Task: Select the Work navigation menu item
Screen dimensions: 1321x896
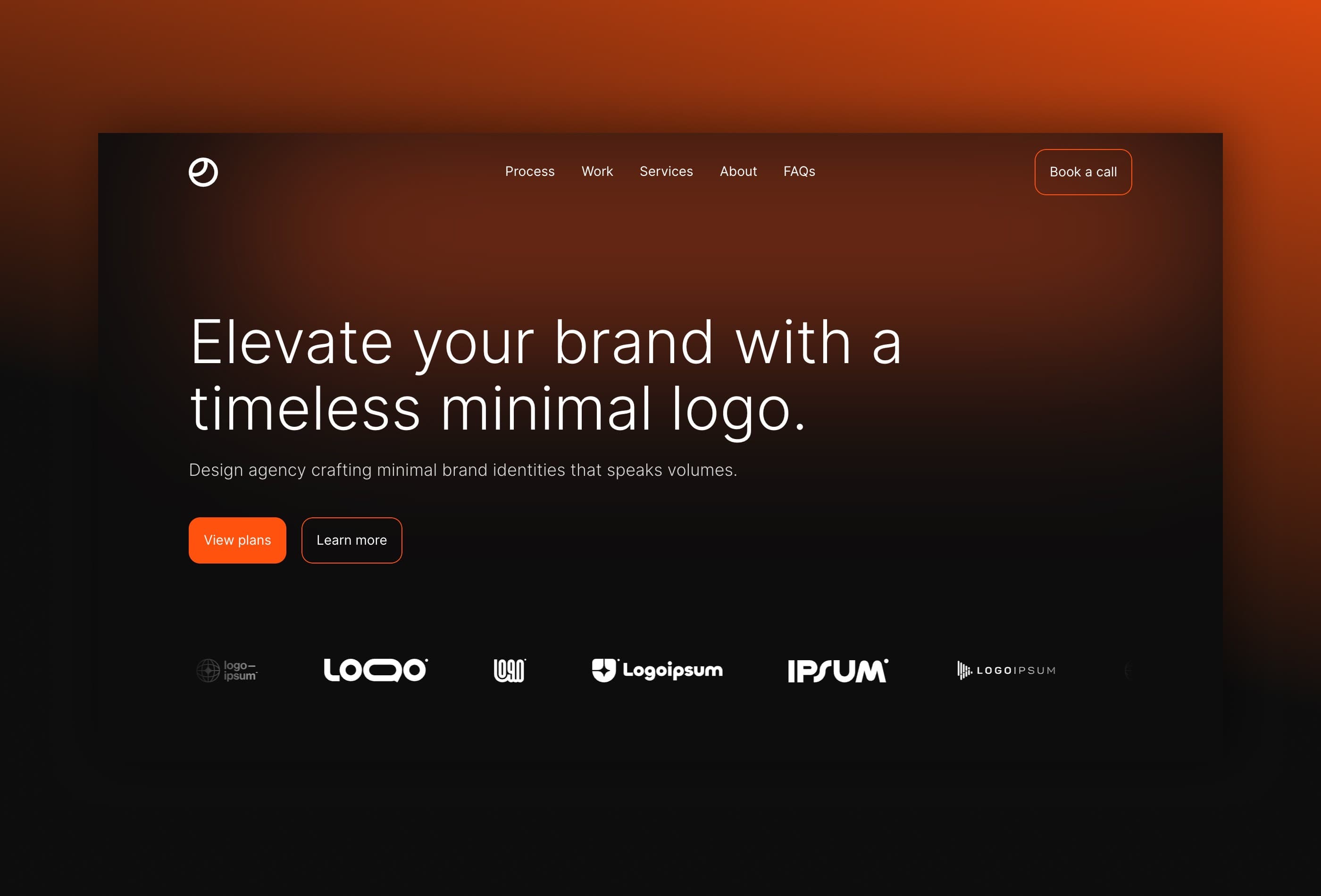Action: (597, 171)
